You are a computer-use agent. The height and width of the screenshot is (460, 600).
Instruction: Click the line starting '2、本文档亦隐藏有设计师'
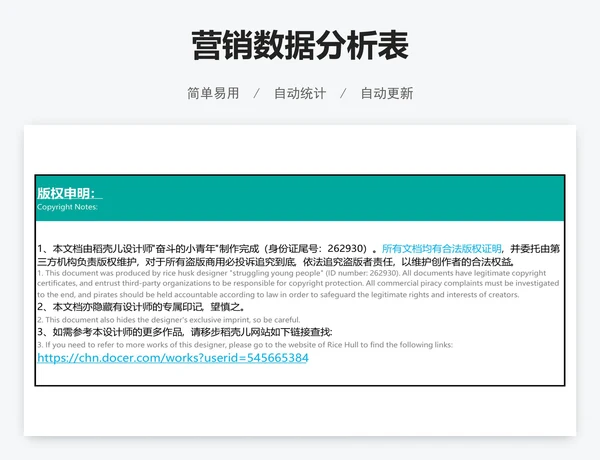pyautogui.click(x=143, y=307)
